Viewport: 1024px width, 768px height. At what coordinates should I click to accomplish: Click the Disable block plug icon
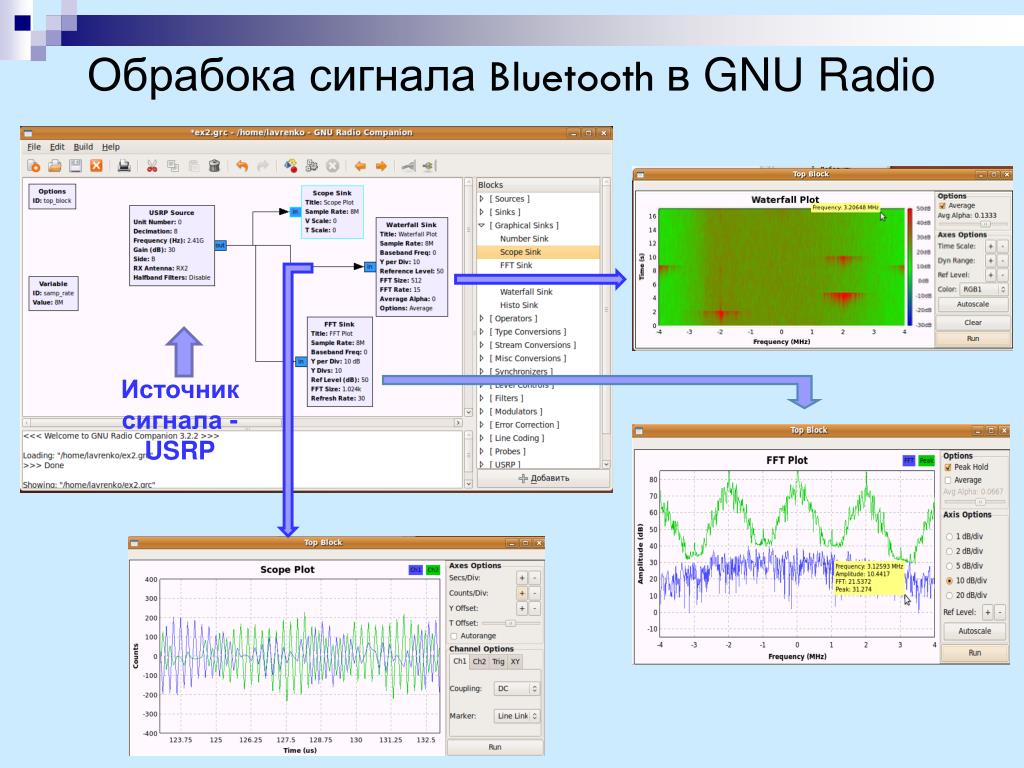[x=429, y=166]
